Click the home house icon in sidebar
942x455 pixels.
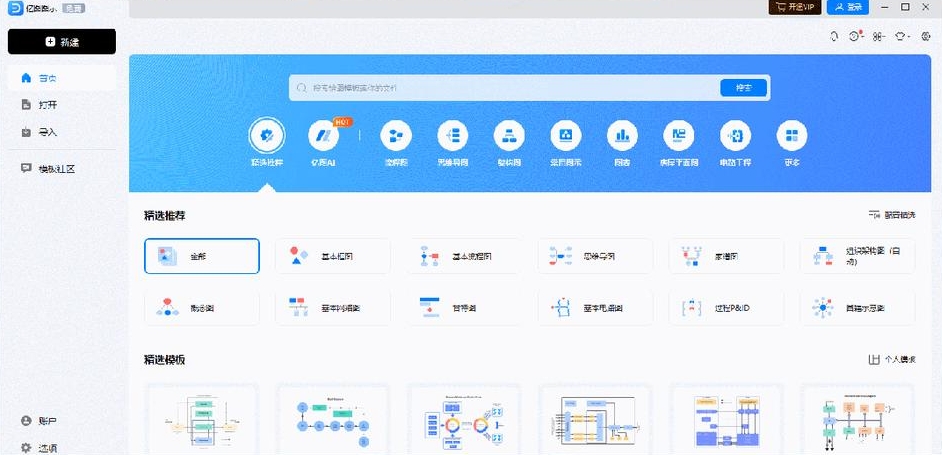[26, 78]
